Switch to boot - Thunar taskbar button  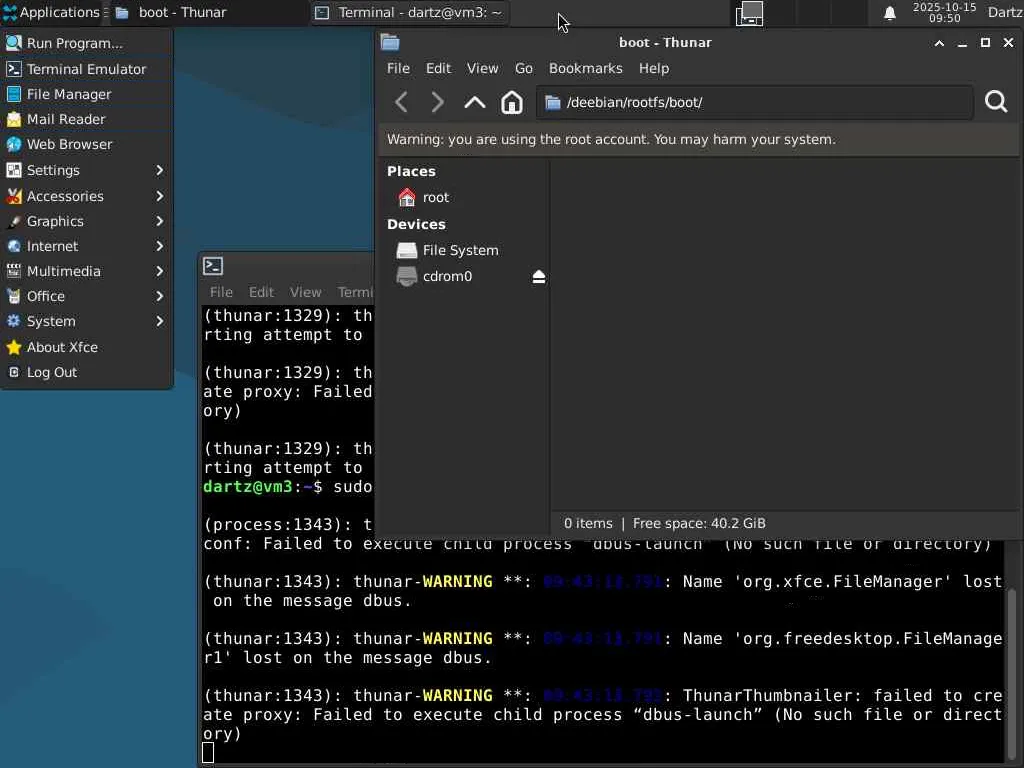click(x=209, y=12)
